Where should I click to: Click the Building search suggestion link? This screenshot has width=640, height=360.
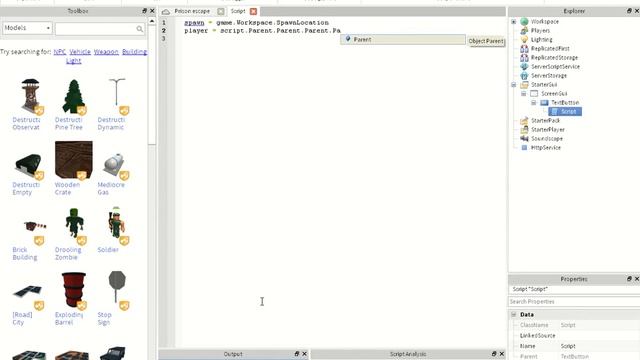(x=135, y=52)
